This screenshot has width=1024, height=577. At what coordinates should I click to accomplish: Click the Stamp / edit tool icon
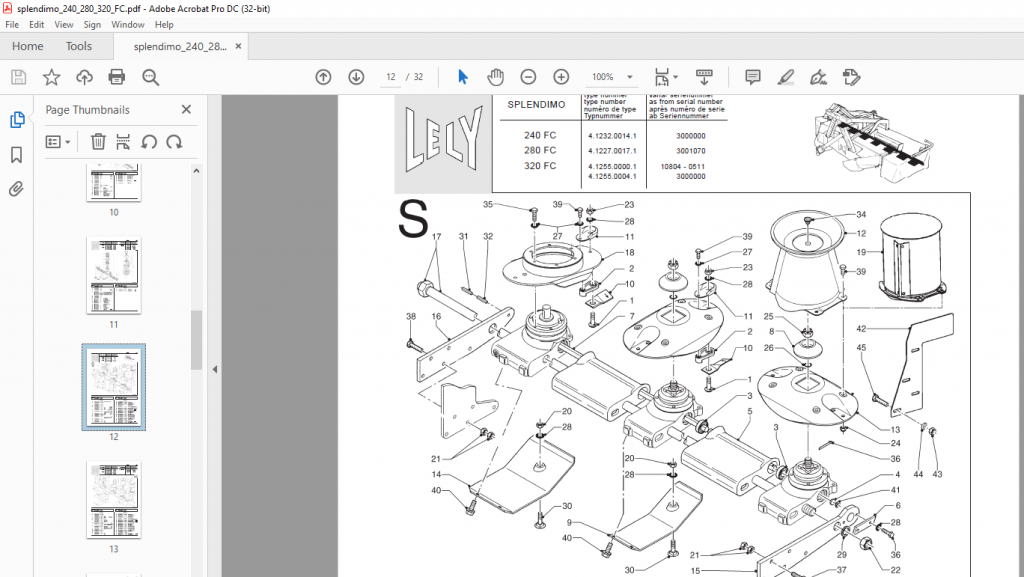point(852,77)
